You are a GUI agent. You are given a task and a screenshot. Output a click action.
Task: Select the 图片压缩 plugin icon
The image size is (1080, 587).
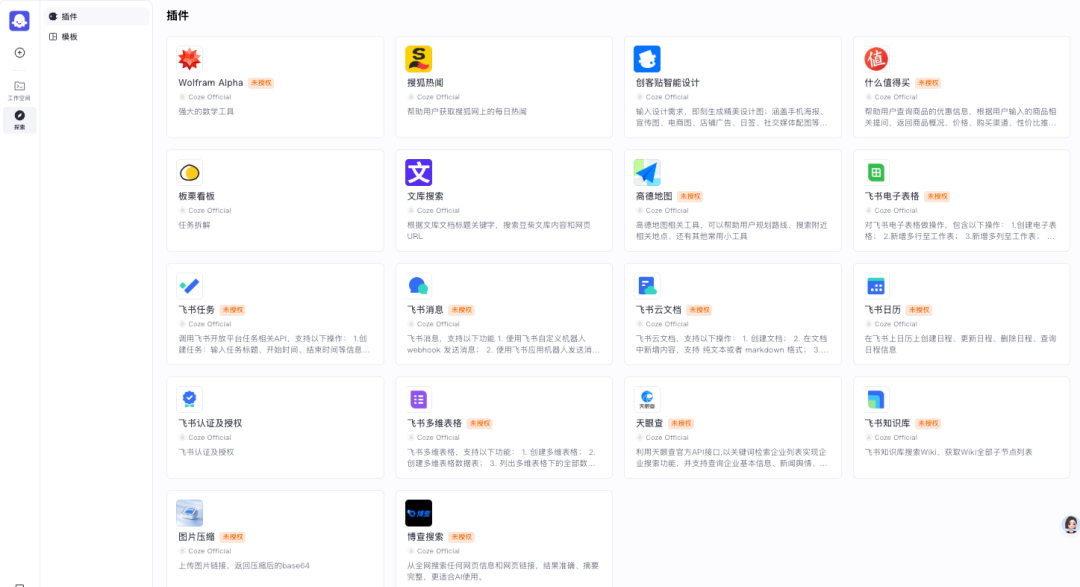(189, 510)
